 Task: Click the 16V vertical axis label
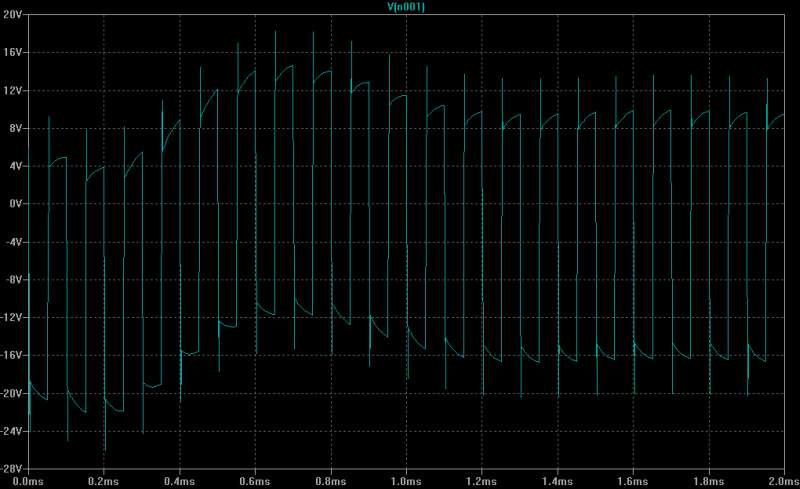coord(13,53)
